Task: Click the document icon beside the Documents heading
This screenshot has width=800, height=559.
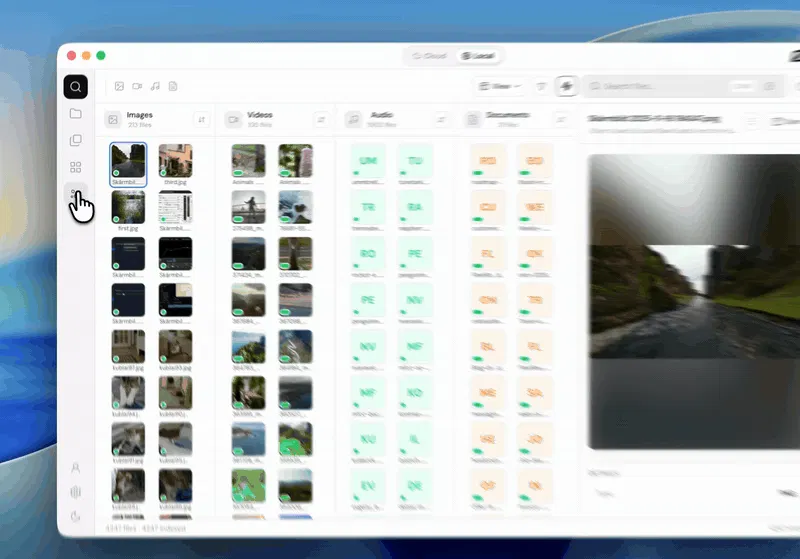Action: coord(473,119)
